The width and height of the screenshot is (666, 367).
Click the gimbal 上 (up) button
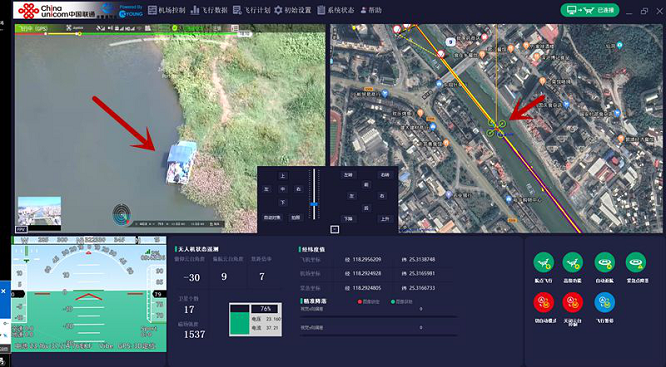tap(282, 176)
